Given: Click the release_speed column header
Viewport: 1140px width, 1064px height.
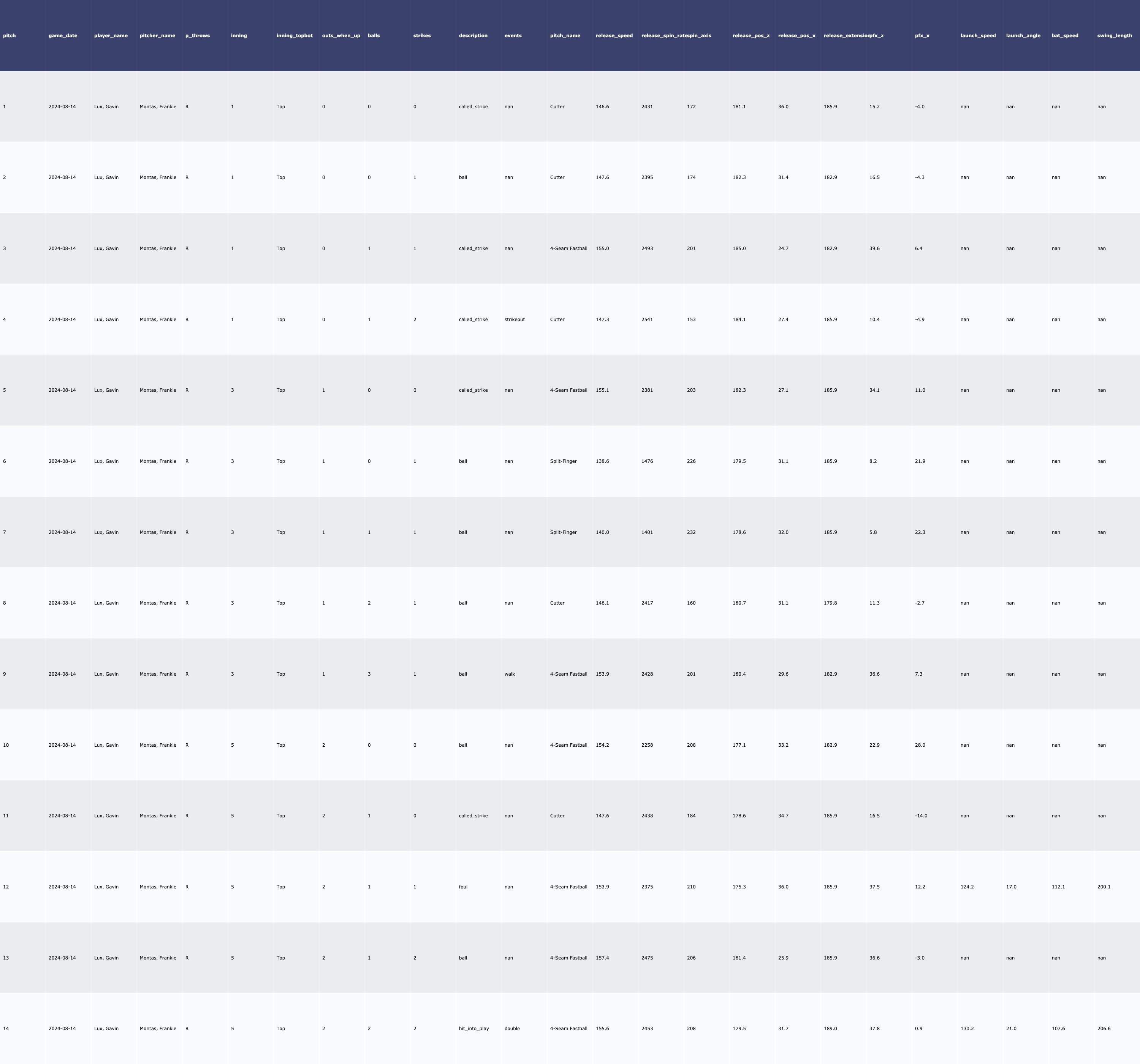Looking at the screenshot, I should click(x=614, y=36).
